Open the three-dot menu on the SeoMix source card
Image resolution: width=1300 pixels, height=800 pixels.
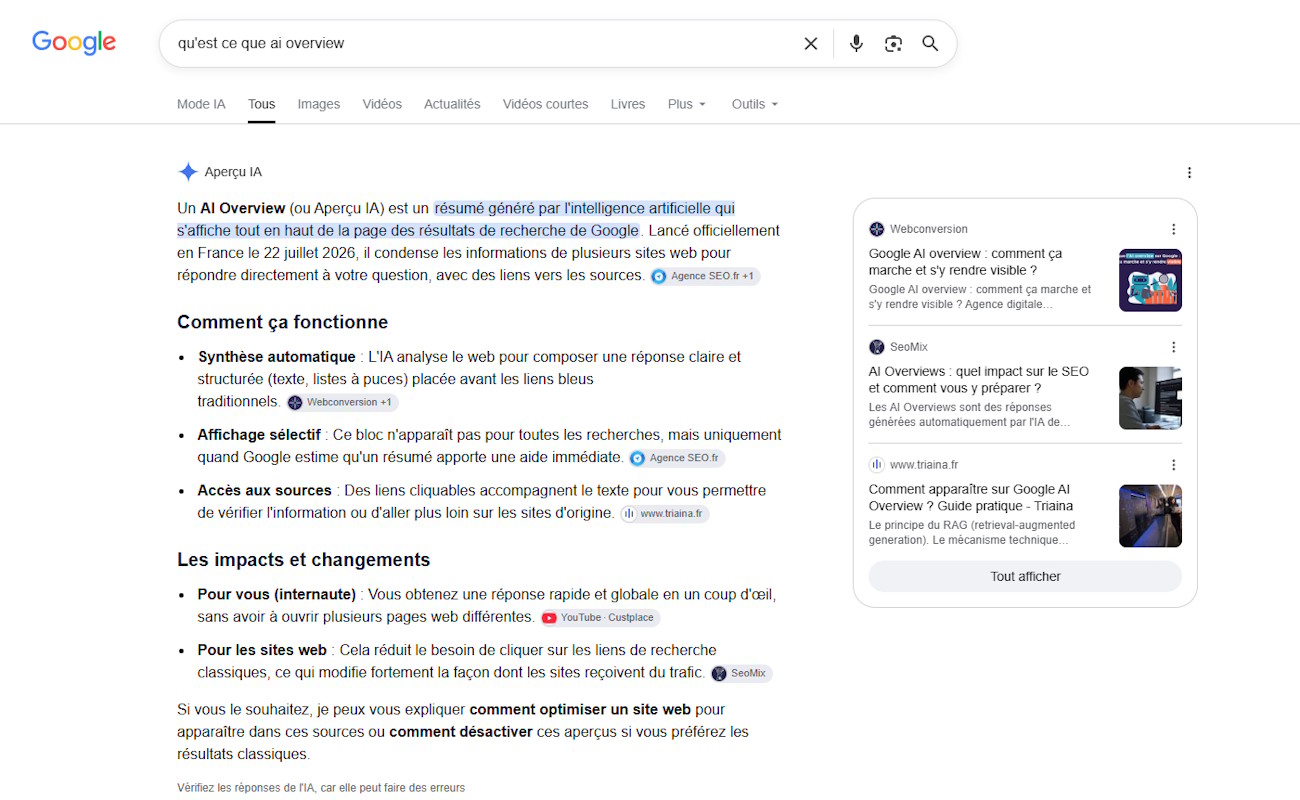1174,347
